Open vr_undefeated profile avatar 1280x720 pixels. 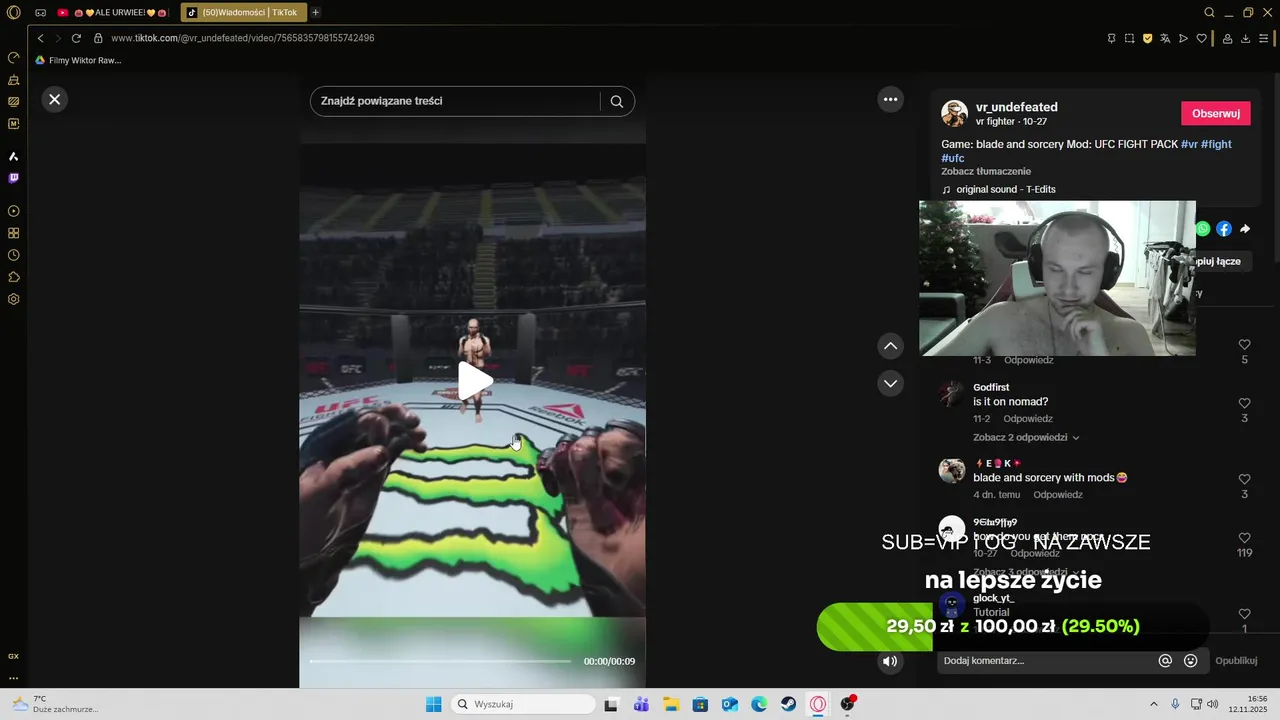(x=955, y=113)
